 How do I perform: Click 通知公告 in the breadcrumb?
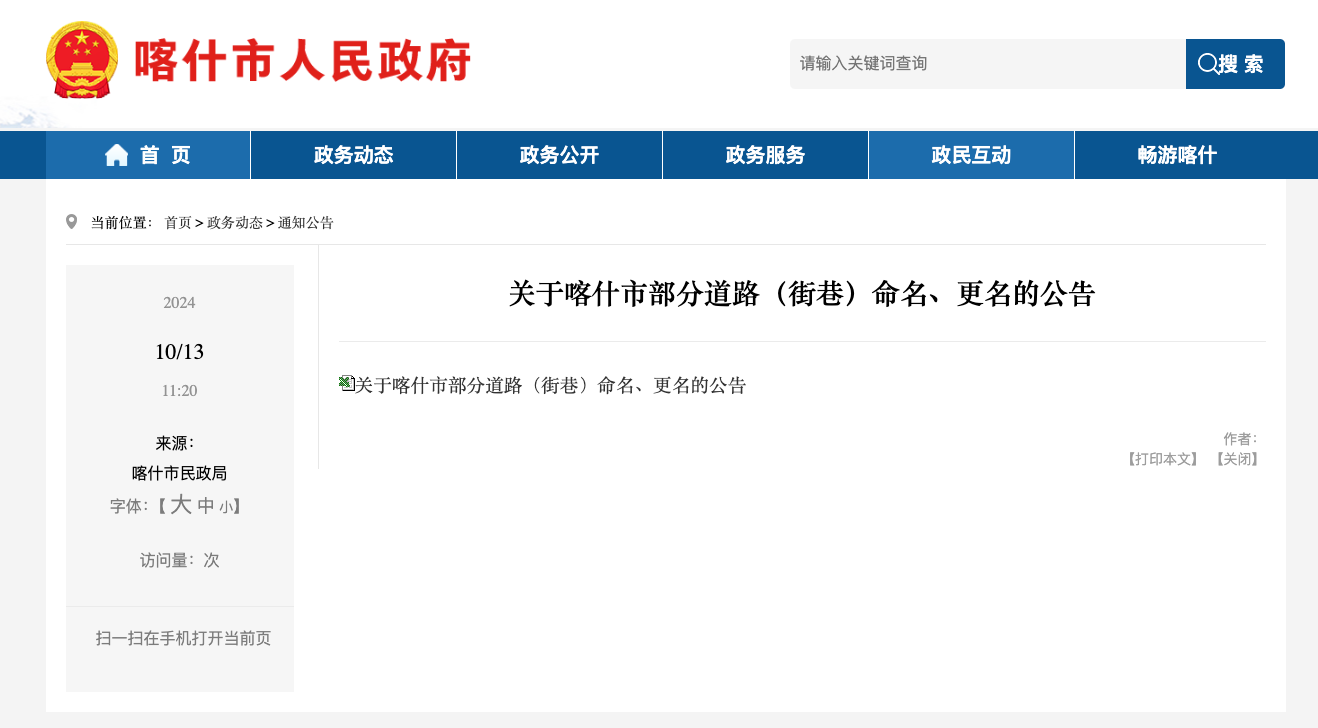click(x=306, y=223)
